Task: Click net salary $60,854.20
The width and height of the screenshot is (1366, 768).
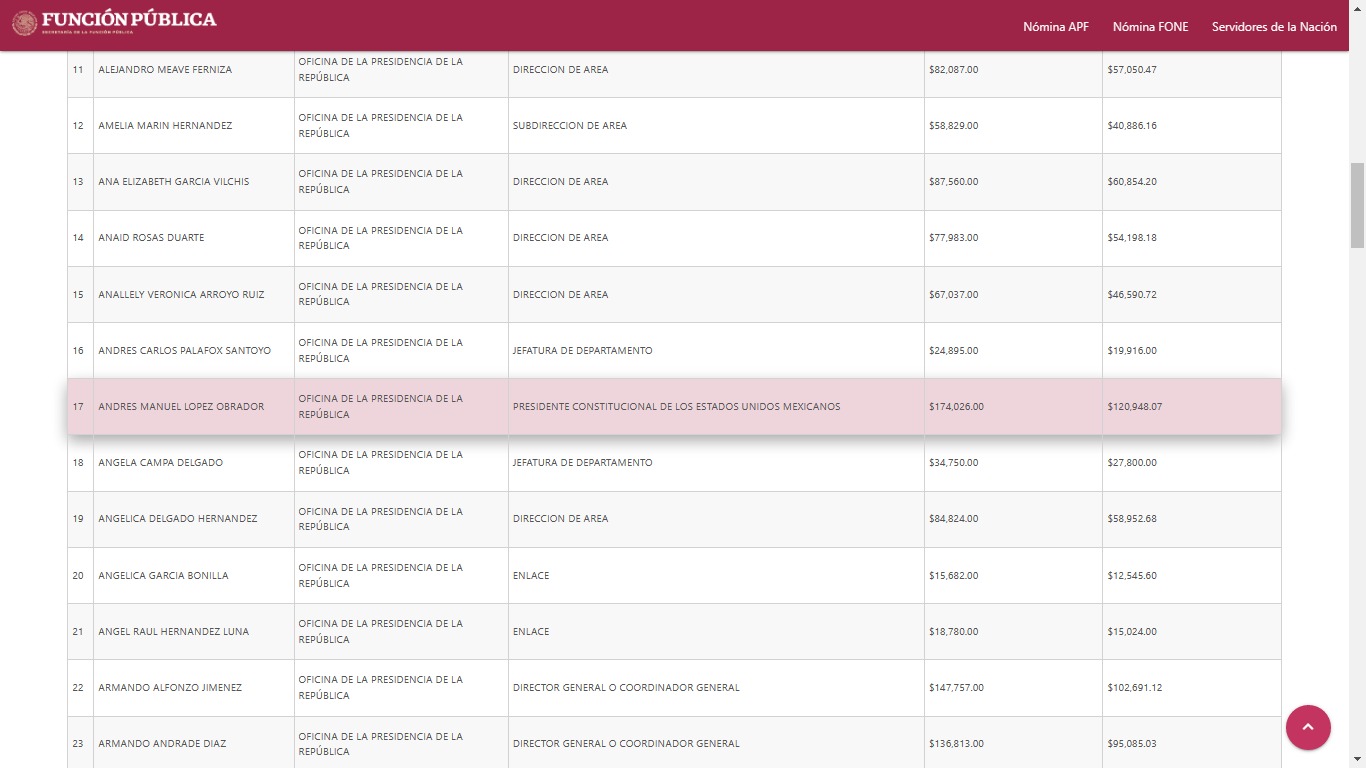Action: point(1132,182)
